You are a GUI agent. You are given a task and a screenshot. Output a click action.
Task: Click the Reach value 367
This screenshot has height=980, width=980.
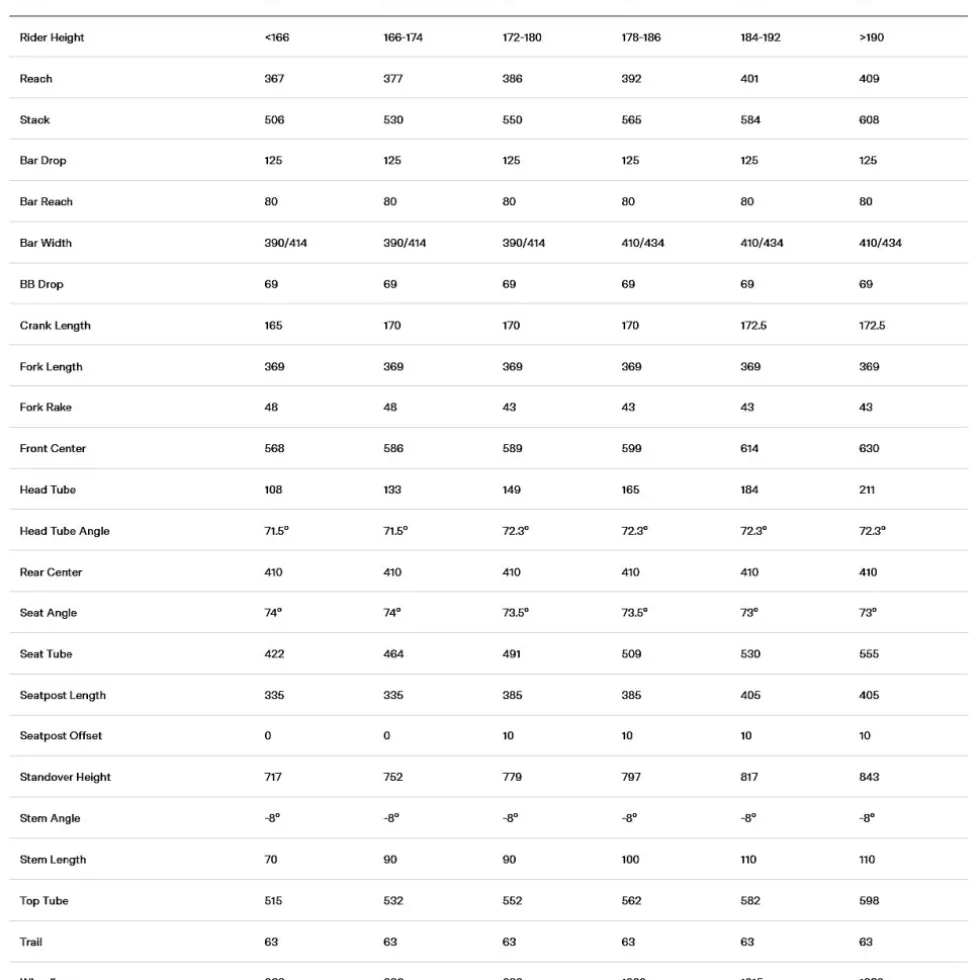274,79
